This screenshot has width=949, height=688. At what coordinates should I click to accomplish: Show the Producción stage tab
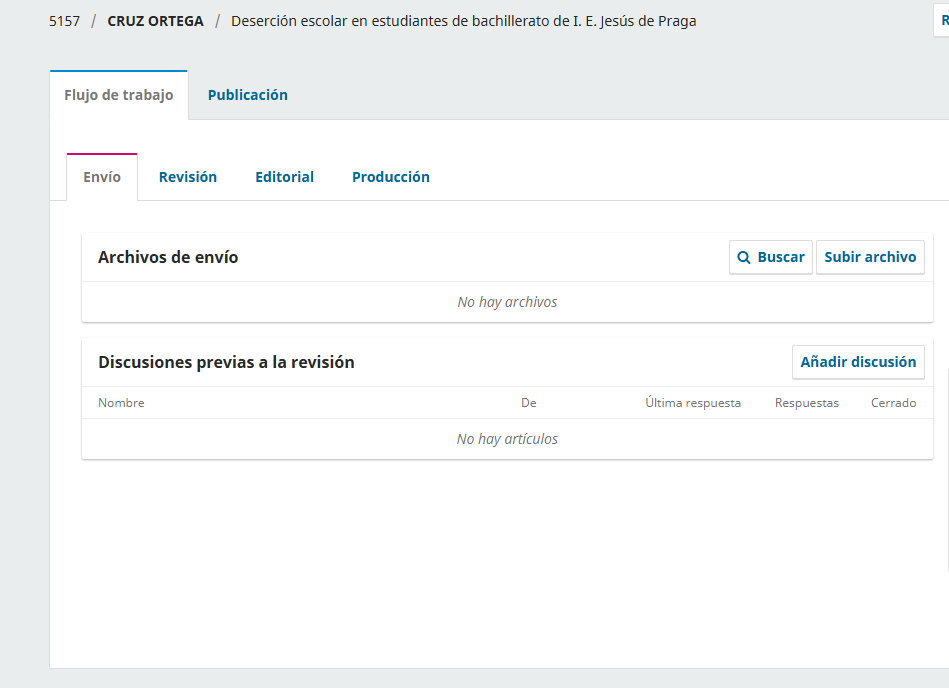click(390, 177)
